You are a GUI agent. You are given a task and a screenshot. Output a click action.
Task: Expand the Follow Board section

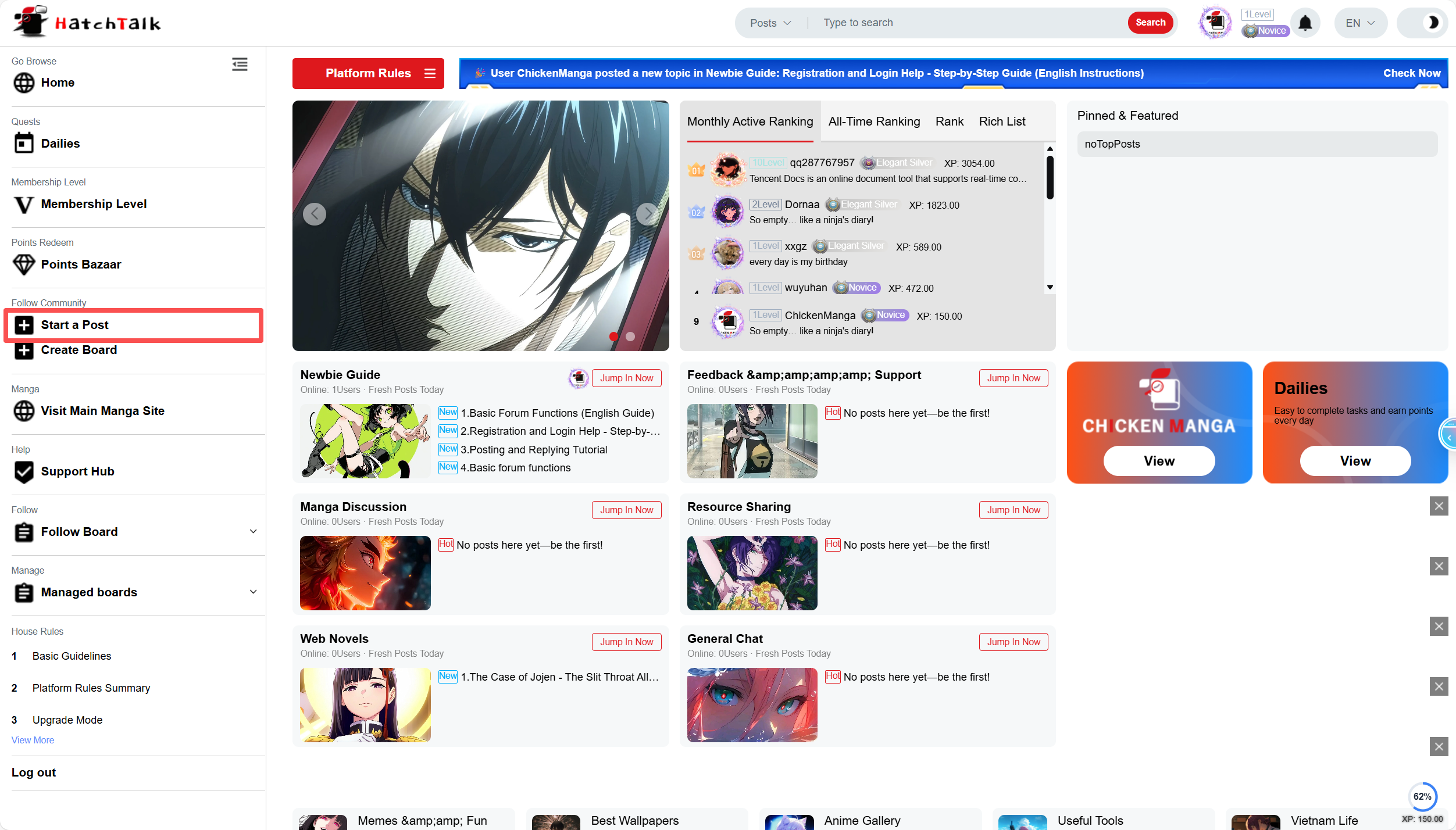[x=253, y=531]
